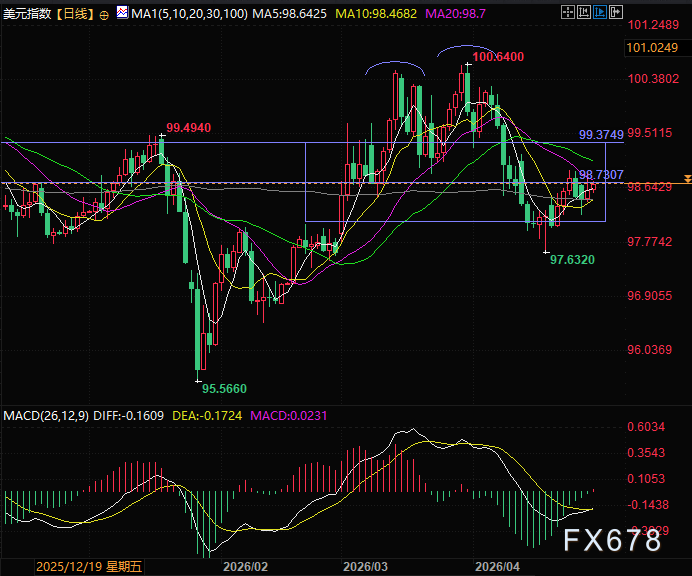Screen dimensions: 692x576
Task: Select the 2025/12/19 星期五 date label
Action: tap(89, 565)
